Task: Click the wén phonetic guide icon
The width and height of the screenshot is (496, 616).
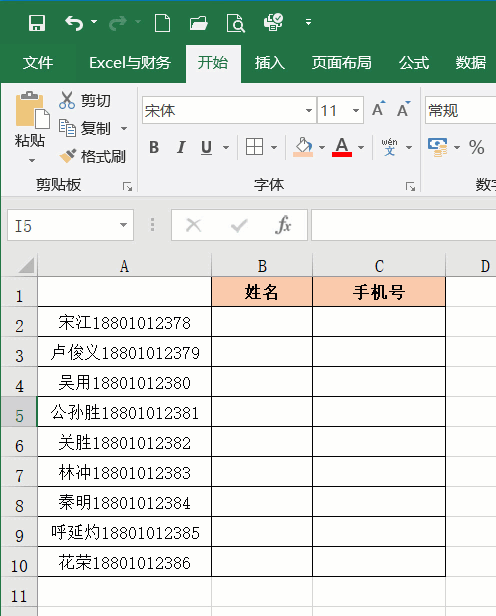Action: (390, 147)
